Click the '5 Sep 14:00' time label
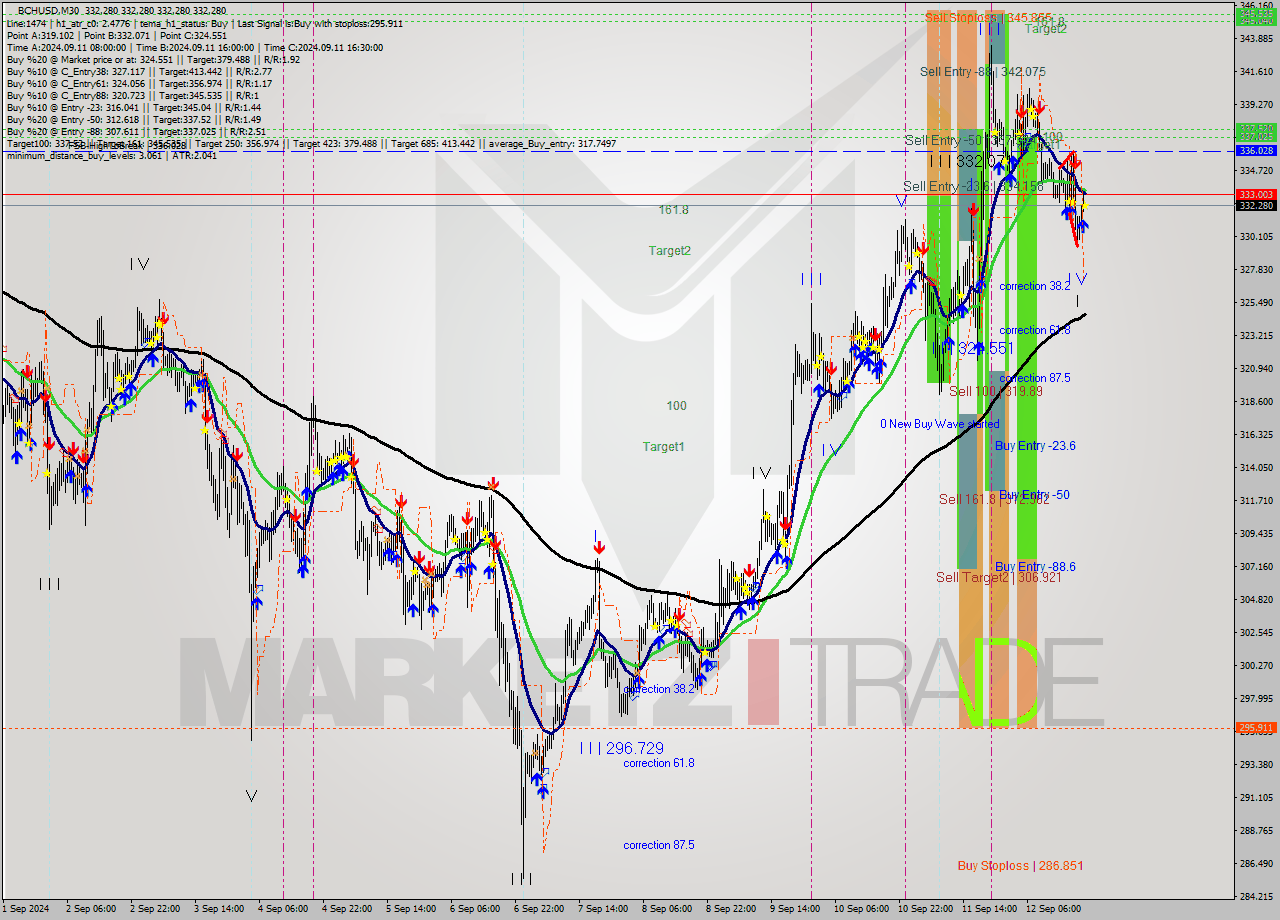Screen dimensions: 1280x920 (x=411, y=909)
